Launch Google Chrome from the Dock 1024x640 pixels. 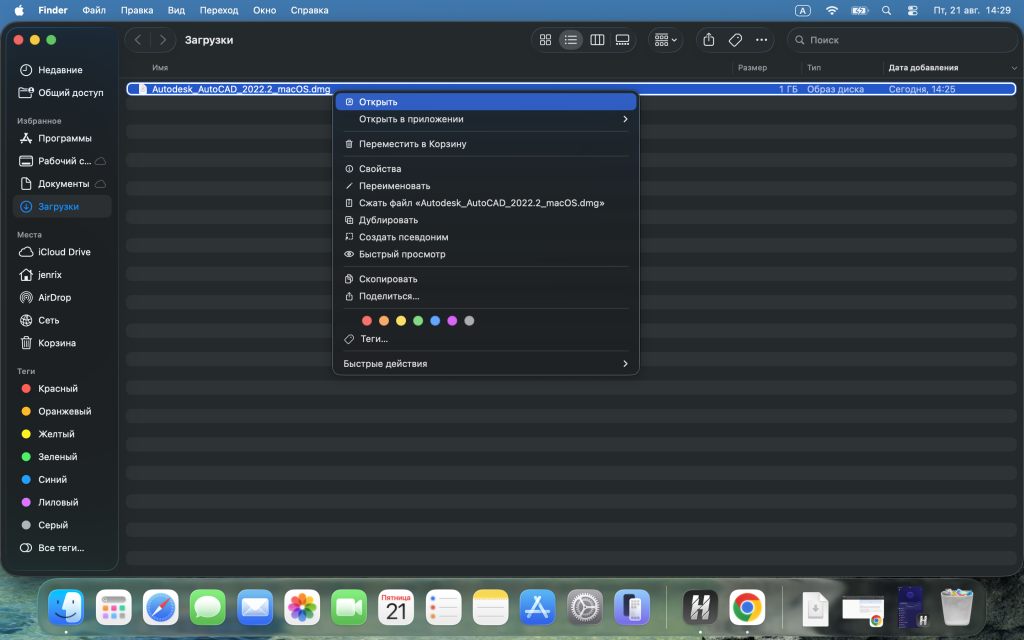[x=747, y=607]
